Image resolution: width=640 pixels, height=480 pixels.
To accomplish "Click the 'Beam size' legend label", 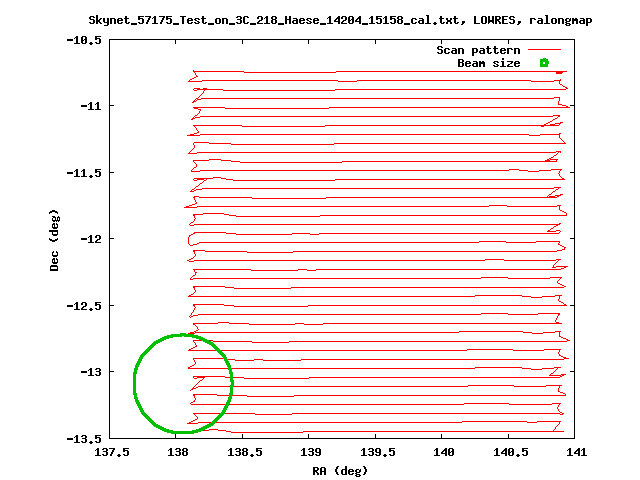I will pos(489,63).
